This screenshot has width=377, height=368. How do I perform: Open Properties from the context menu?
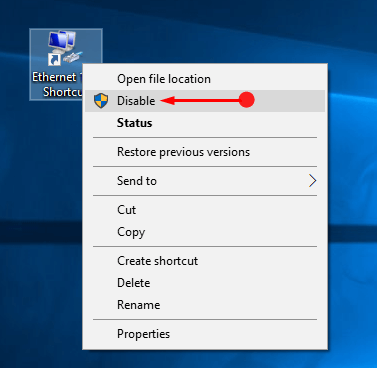tap(205, 334)
